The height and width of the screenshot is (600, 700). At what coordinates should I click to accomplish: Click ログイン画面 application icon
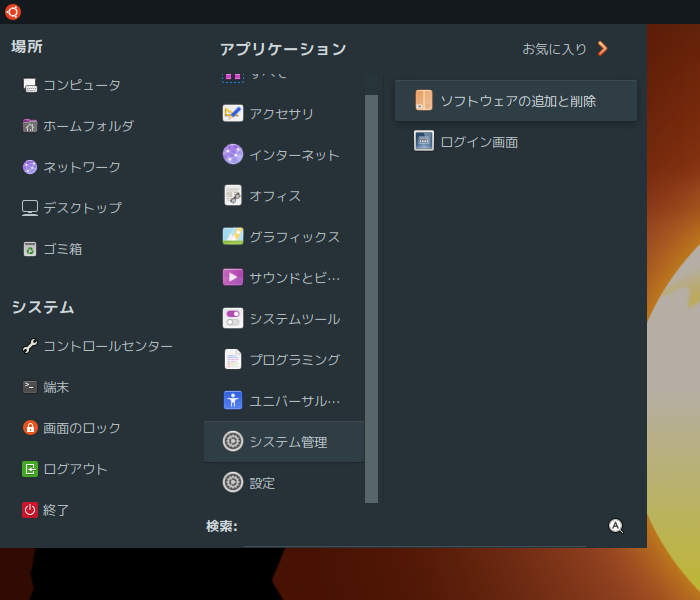[x=424, y=141]
